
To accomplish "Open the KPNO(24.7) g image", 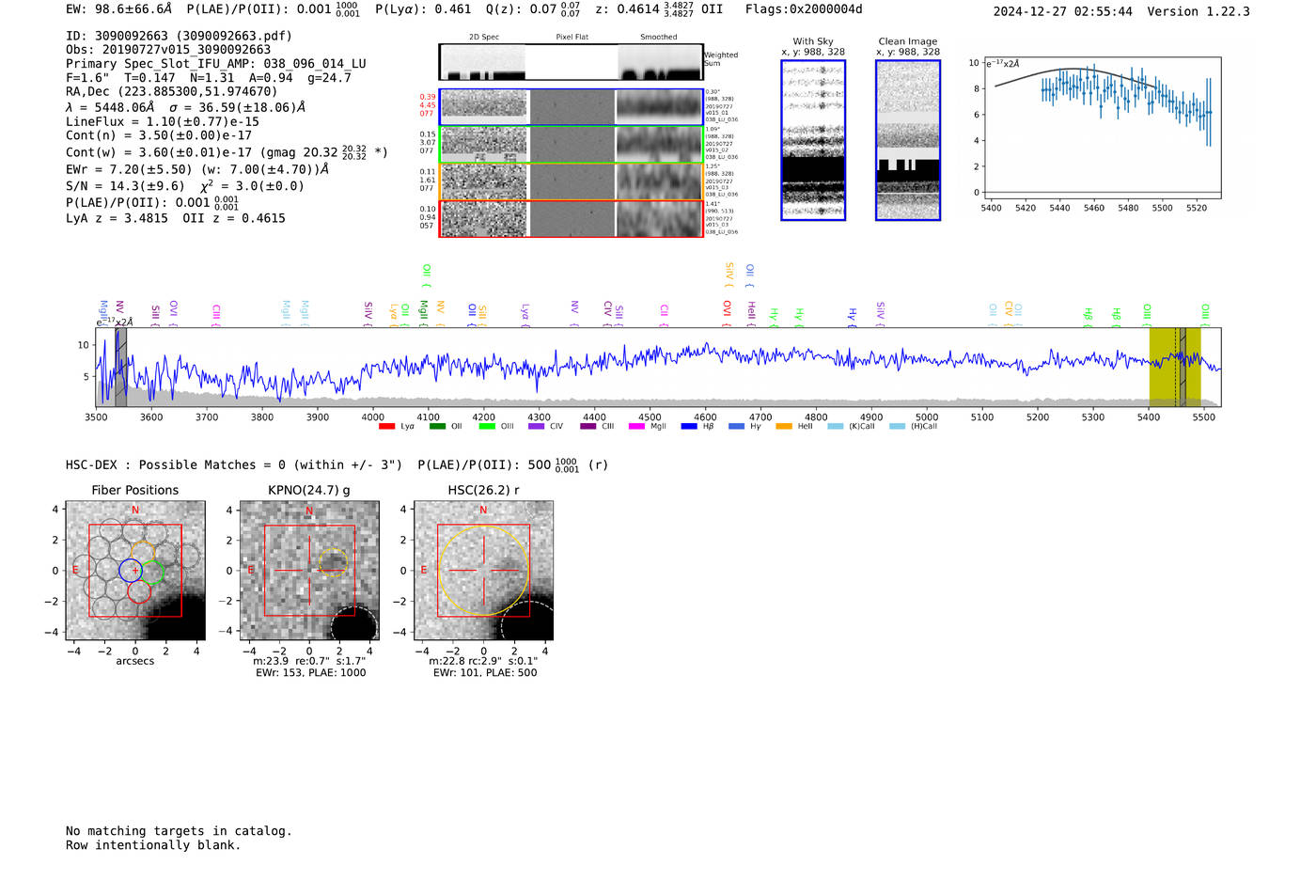I will 309,571.
